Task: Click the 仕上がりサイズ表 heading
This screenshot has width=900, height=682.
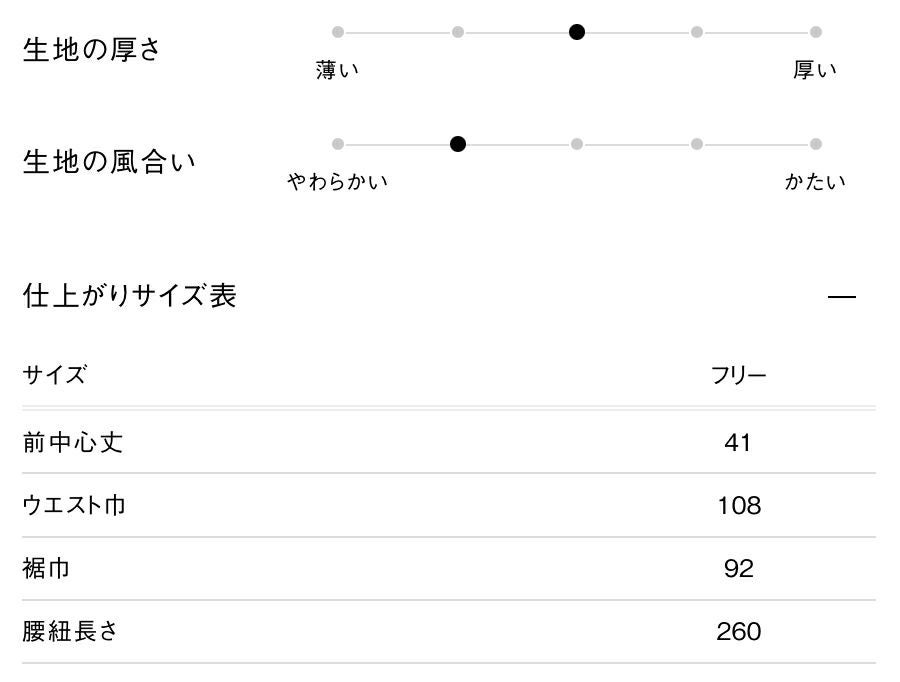Action: (130, 296)
